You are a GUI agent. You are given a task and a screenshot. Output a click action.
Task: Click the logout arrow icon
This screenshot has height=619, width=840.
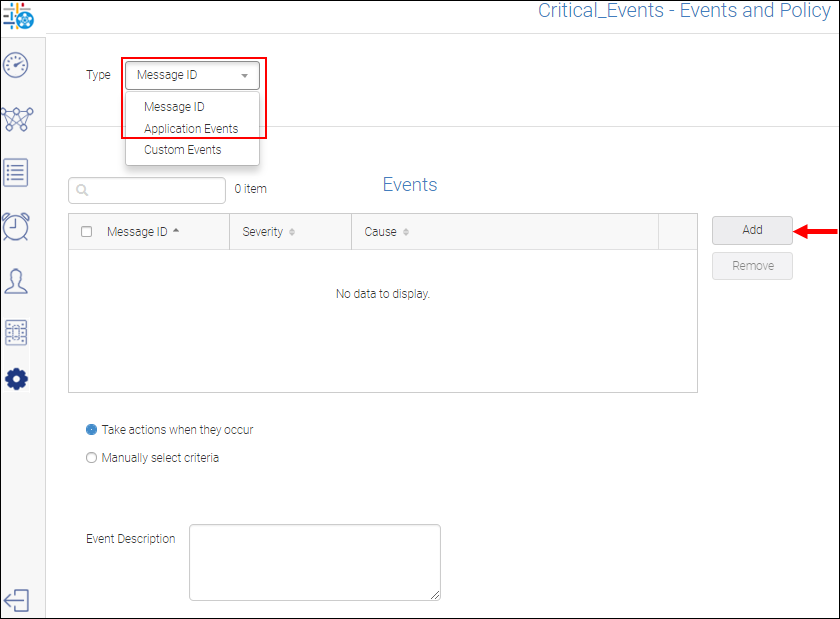coord(17,600)
